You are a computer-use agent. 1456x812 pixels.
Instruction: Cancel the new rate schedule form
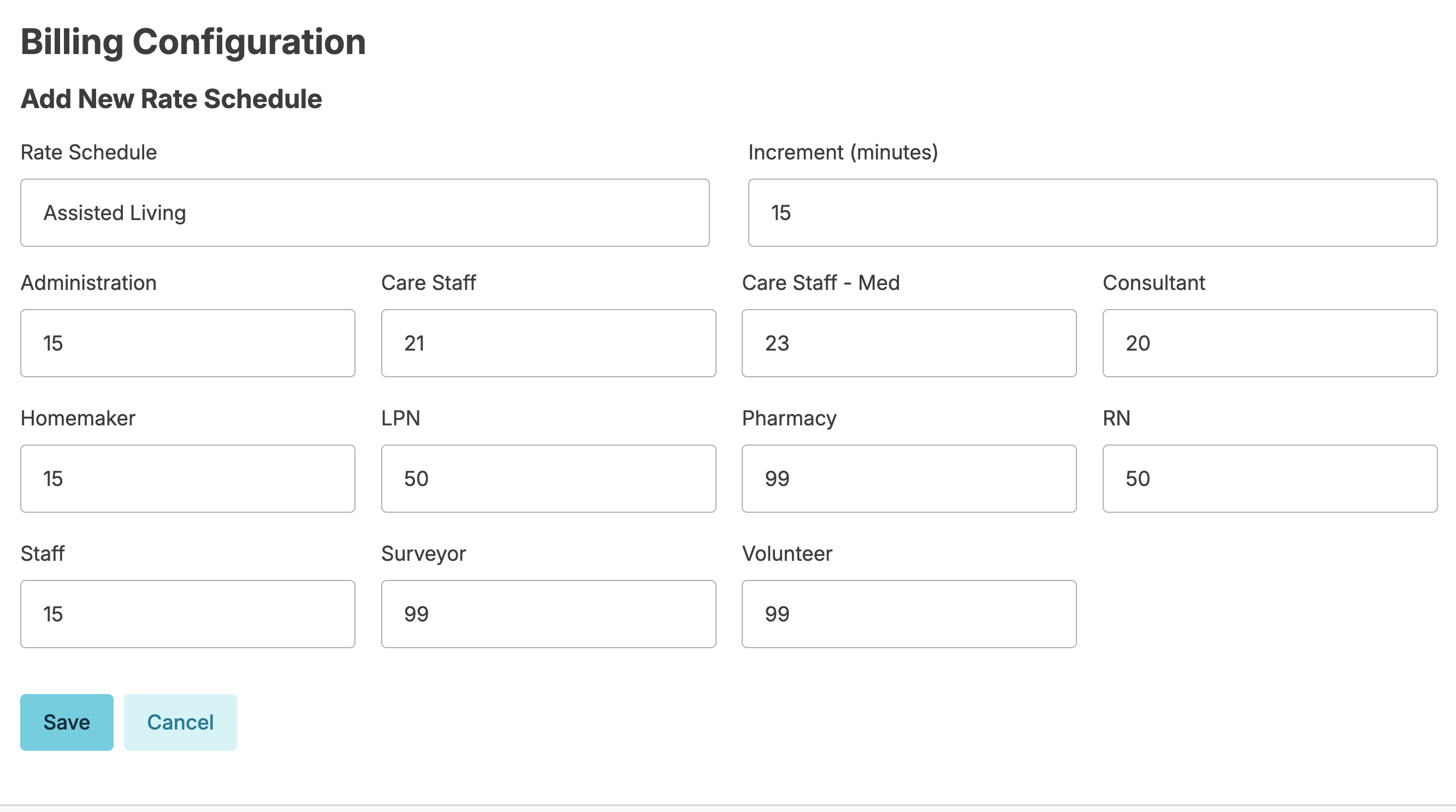[x=180, y=722]
